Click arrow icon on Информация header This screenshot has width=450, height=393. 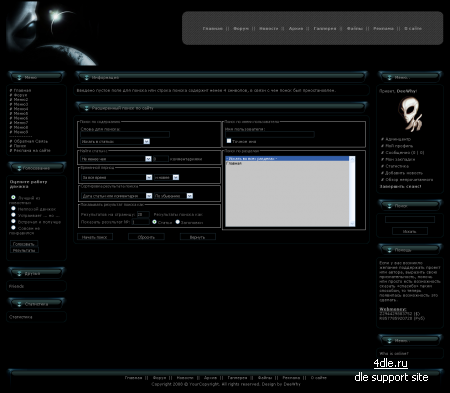pyautogui.click(x=87, y=77)
